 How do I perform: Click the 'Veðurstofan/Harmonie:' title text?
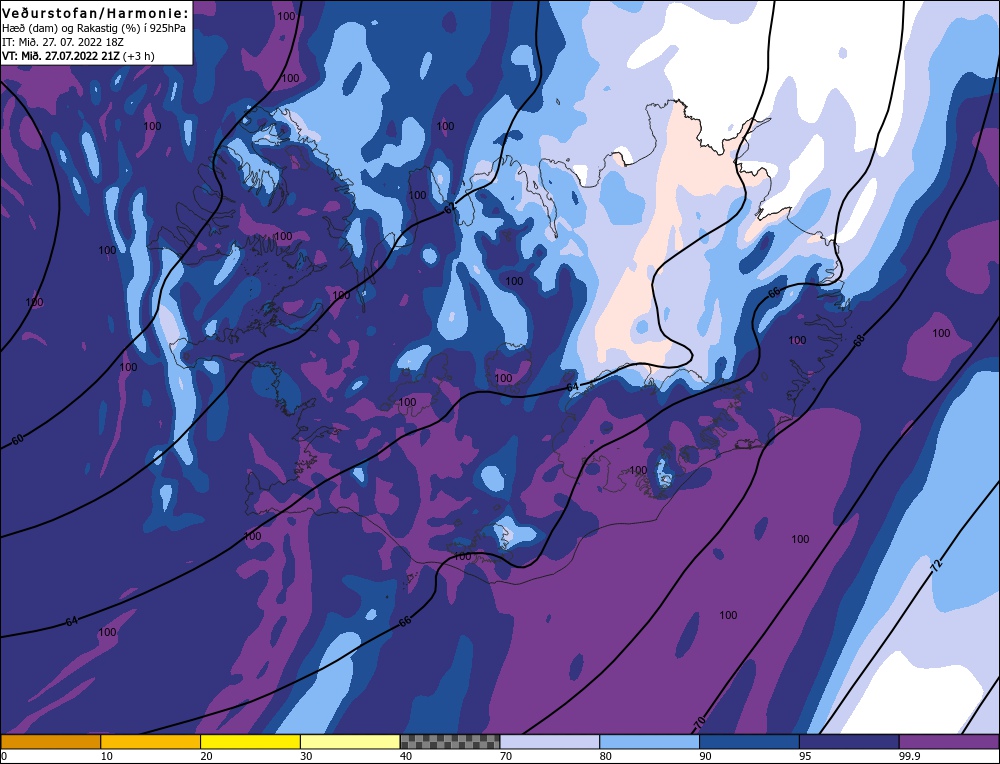click(96, 13)
